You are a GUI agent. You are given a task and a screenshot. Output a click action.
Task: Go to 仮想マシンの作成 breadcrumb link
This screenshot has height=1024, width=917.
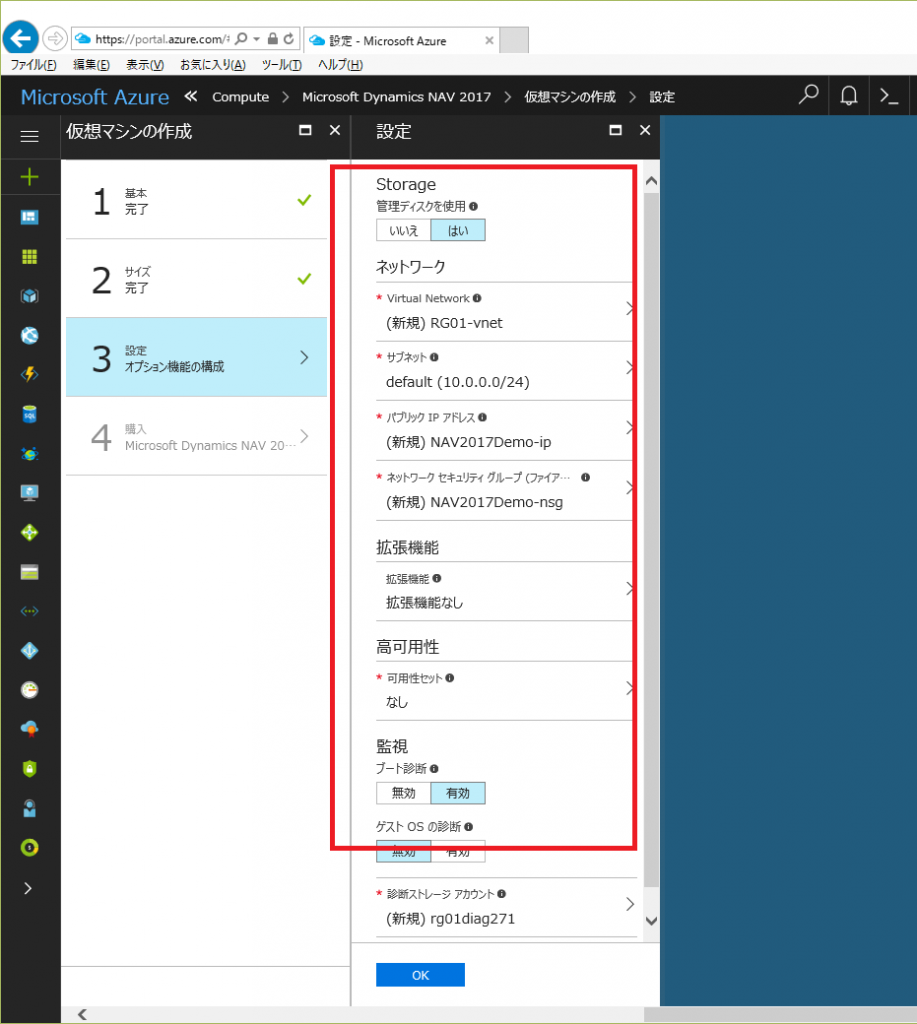click(x=570, y=97)
